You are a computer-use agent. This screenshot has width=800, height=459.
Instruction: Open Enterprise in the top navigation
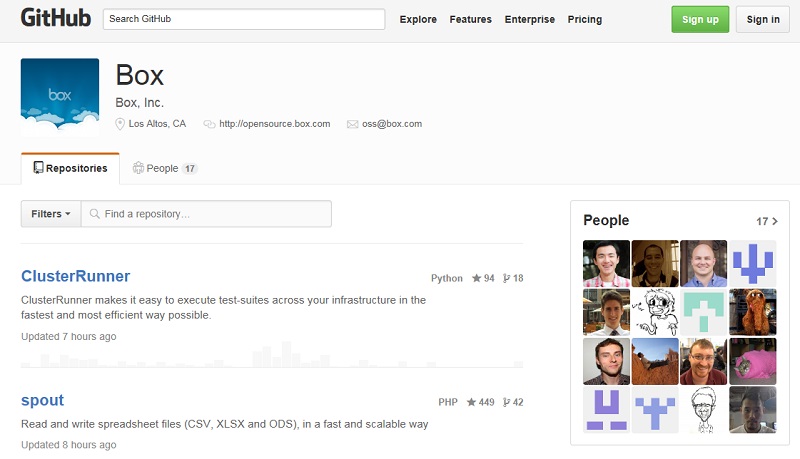click(530, 19)
